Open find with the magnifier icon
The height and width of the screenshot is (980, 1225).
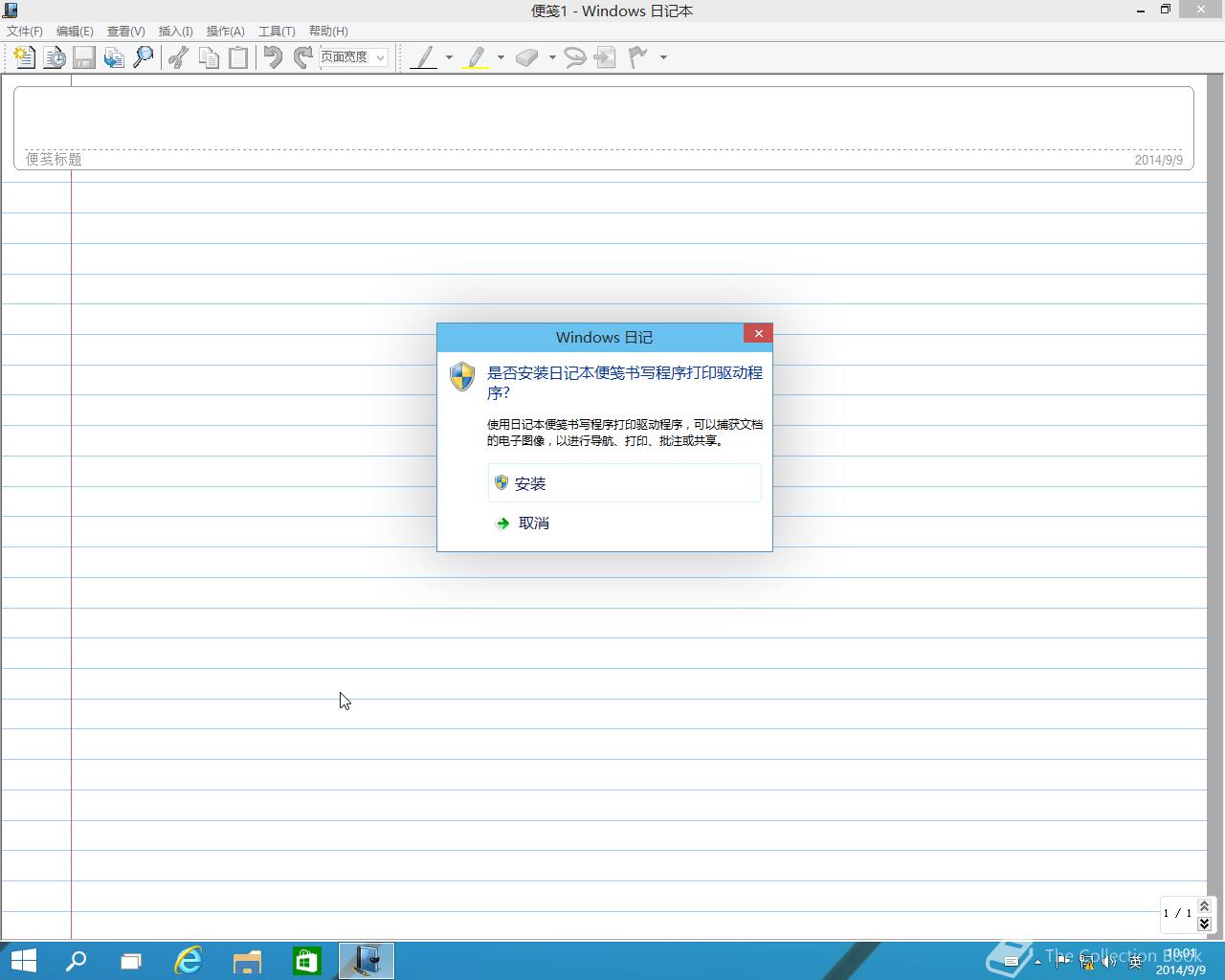pos(144,57)
